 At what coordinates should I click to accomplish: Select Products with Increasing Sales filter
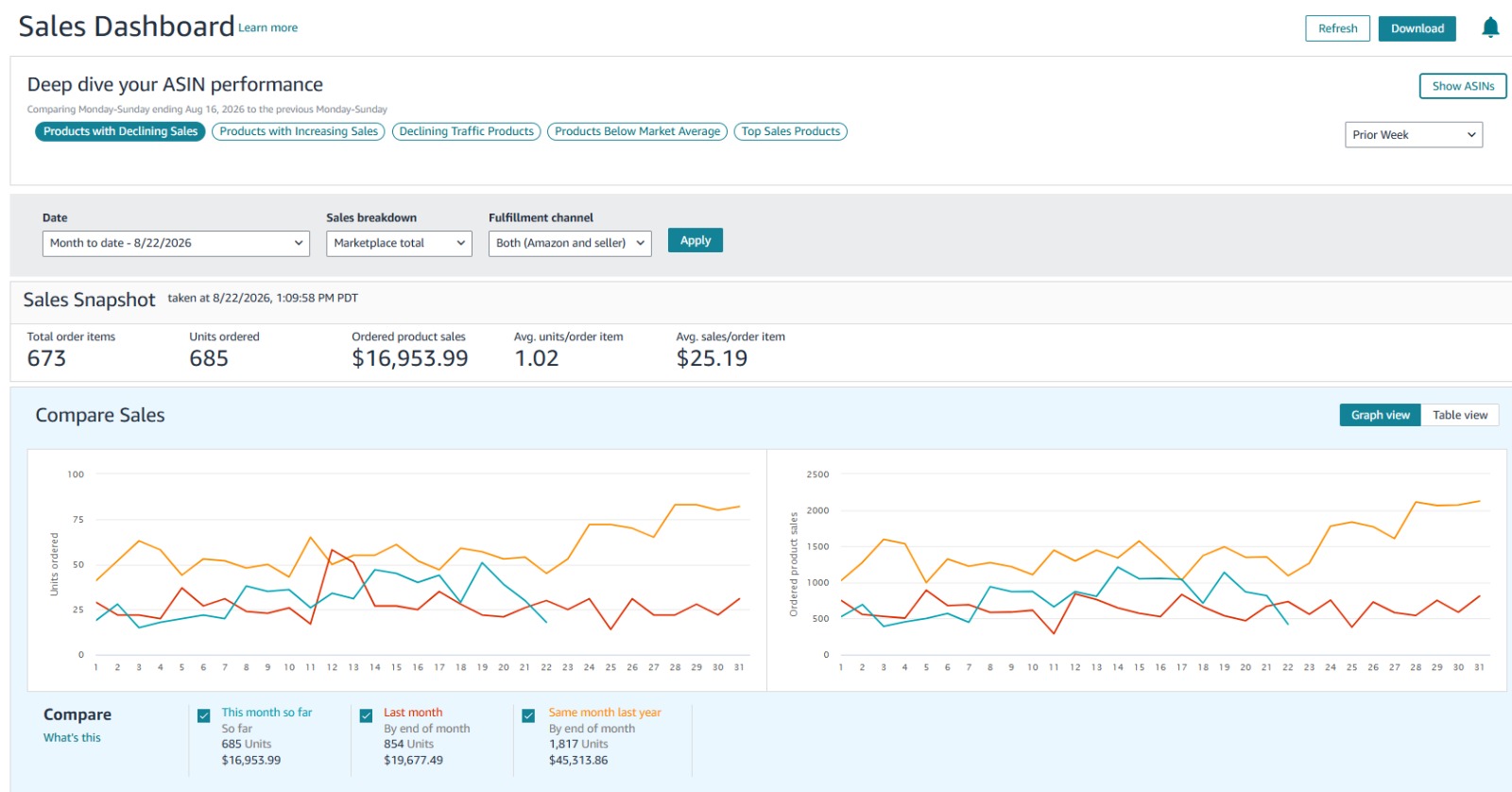pos(299,131)
